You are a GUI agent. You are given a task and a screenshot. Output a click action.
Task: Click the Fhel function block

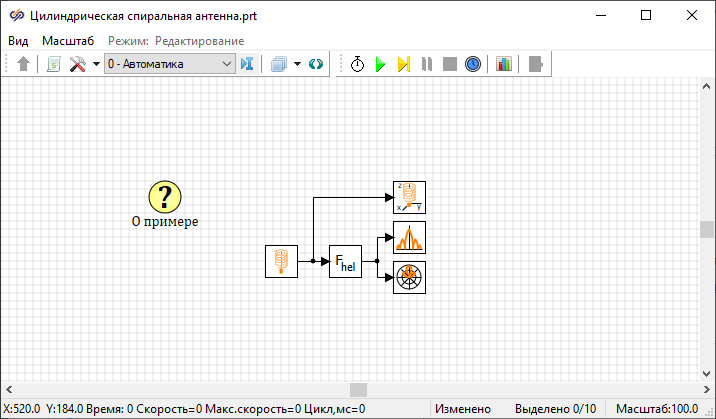click(x=345, y=261)
